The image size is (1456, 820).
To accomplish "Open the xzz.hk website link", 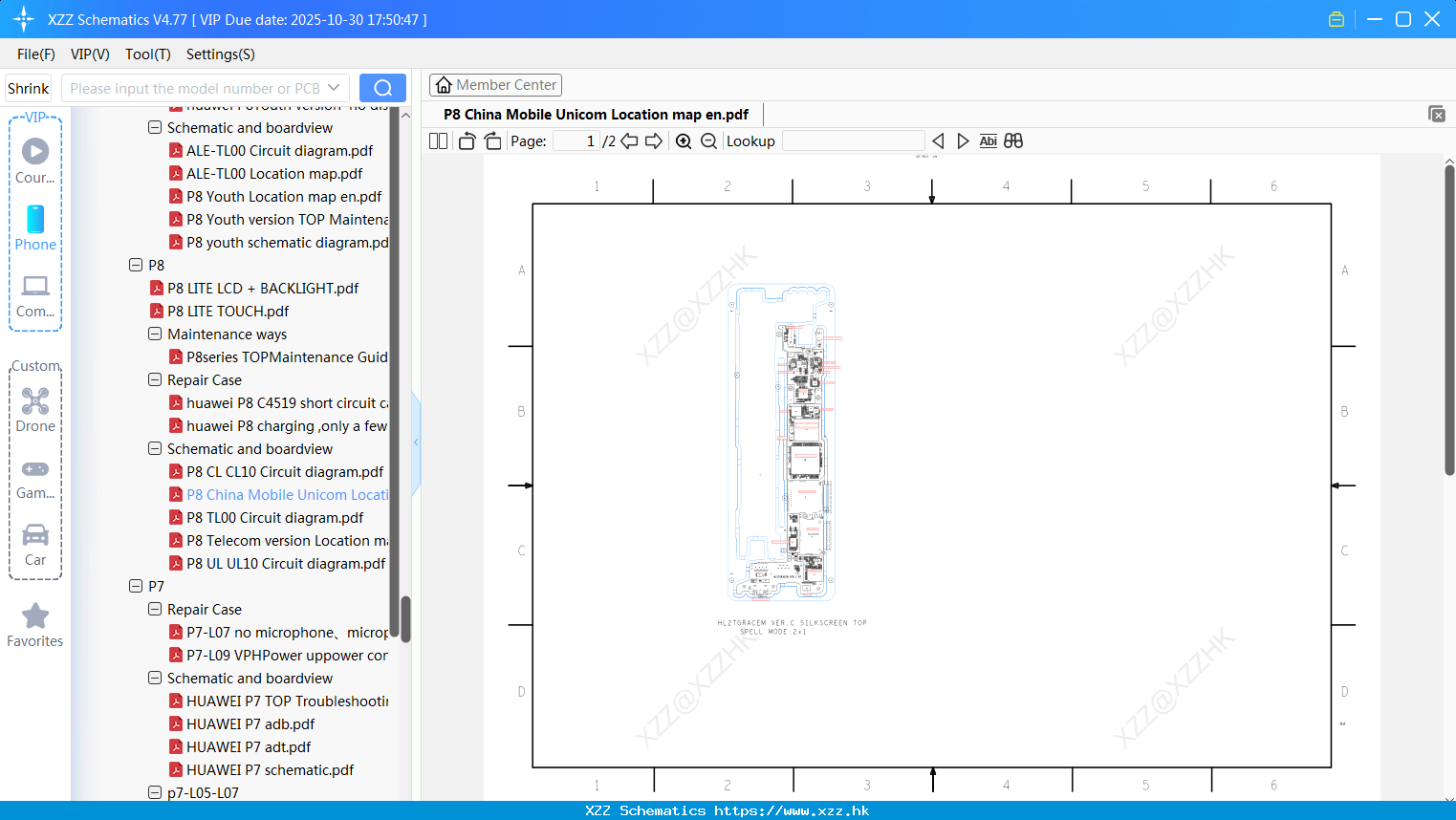I will (792, 810).
